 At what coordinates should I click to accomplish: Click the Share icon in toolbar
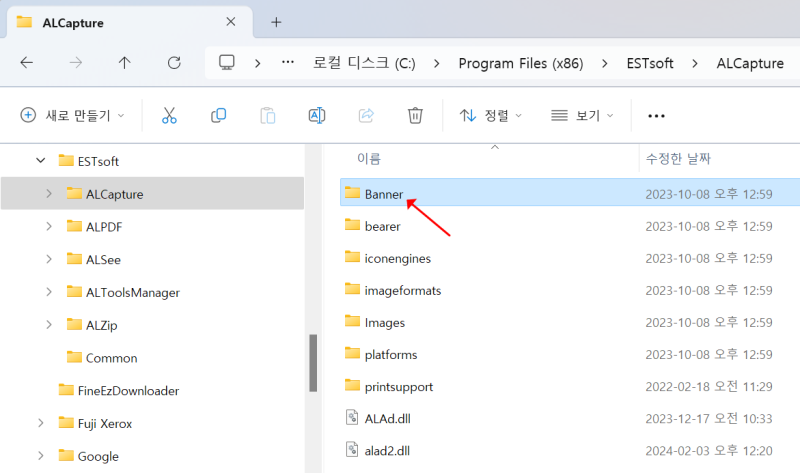coord(366,115)
